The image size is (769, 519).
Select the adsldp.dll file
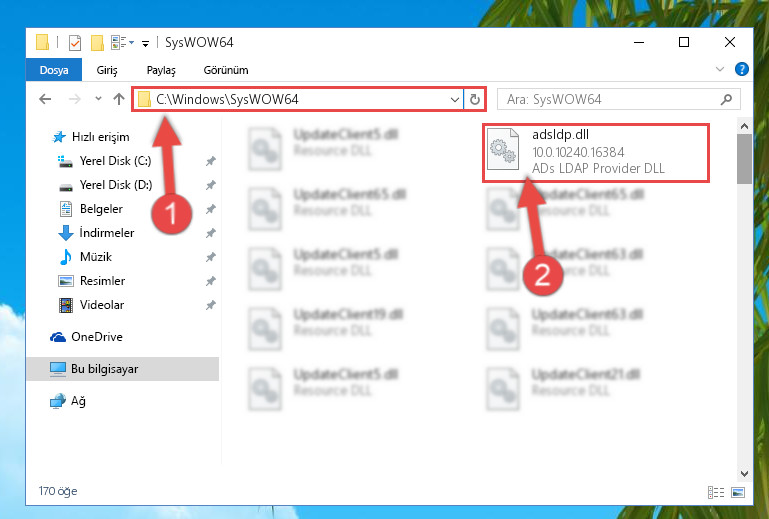(596, 153)
